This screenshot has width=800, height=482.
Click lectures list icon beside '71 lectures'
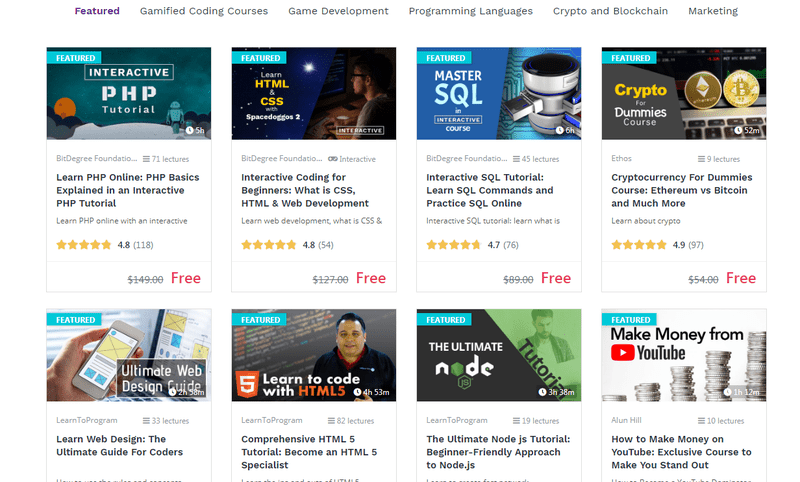146,159
